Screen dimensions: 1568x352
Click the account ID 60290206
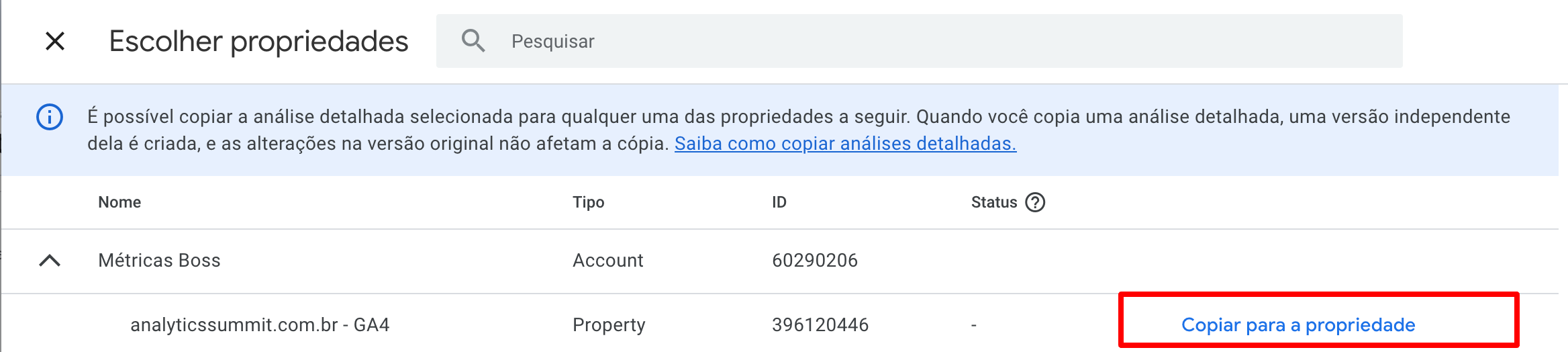(x=814, y=261)
